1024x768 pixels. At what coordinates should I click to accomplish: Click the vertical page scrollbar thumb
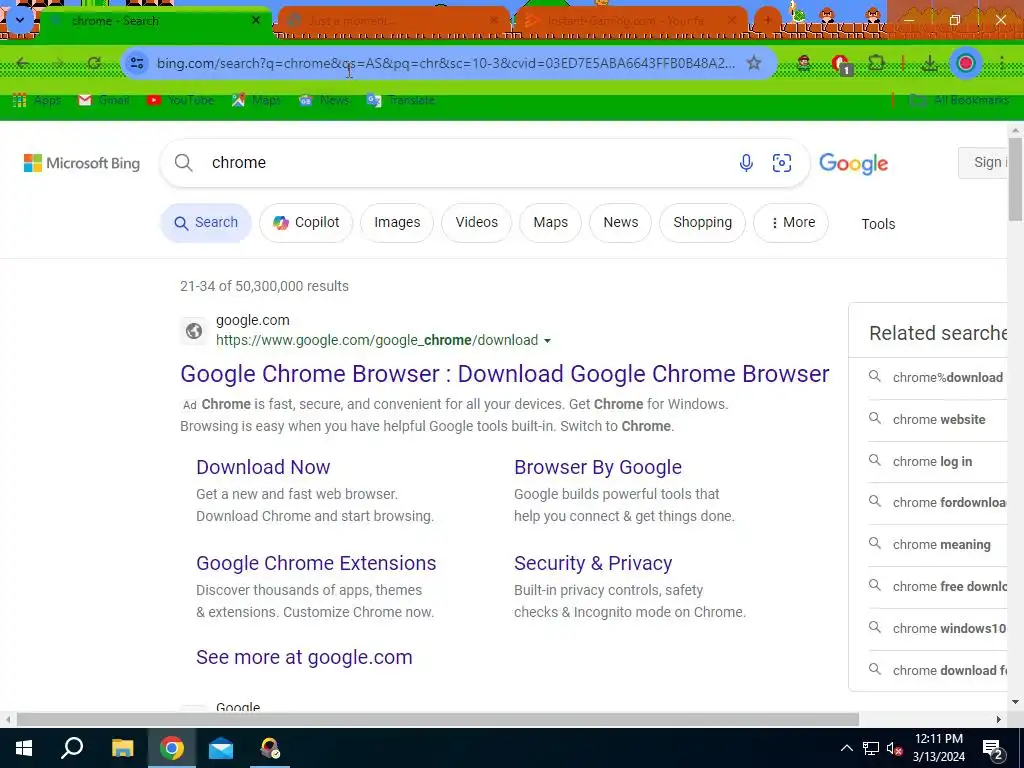point(1016,178)
